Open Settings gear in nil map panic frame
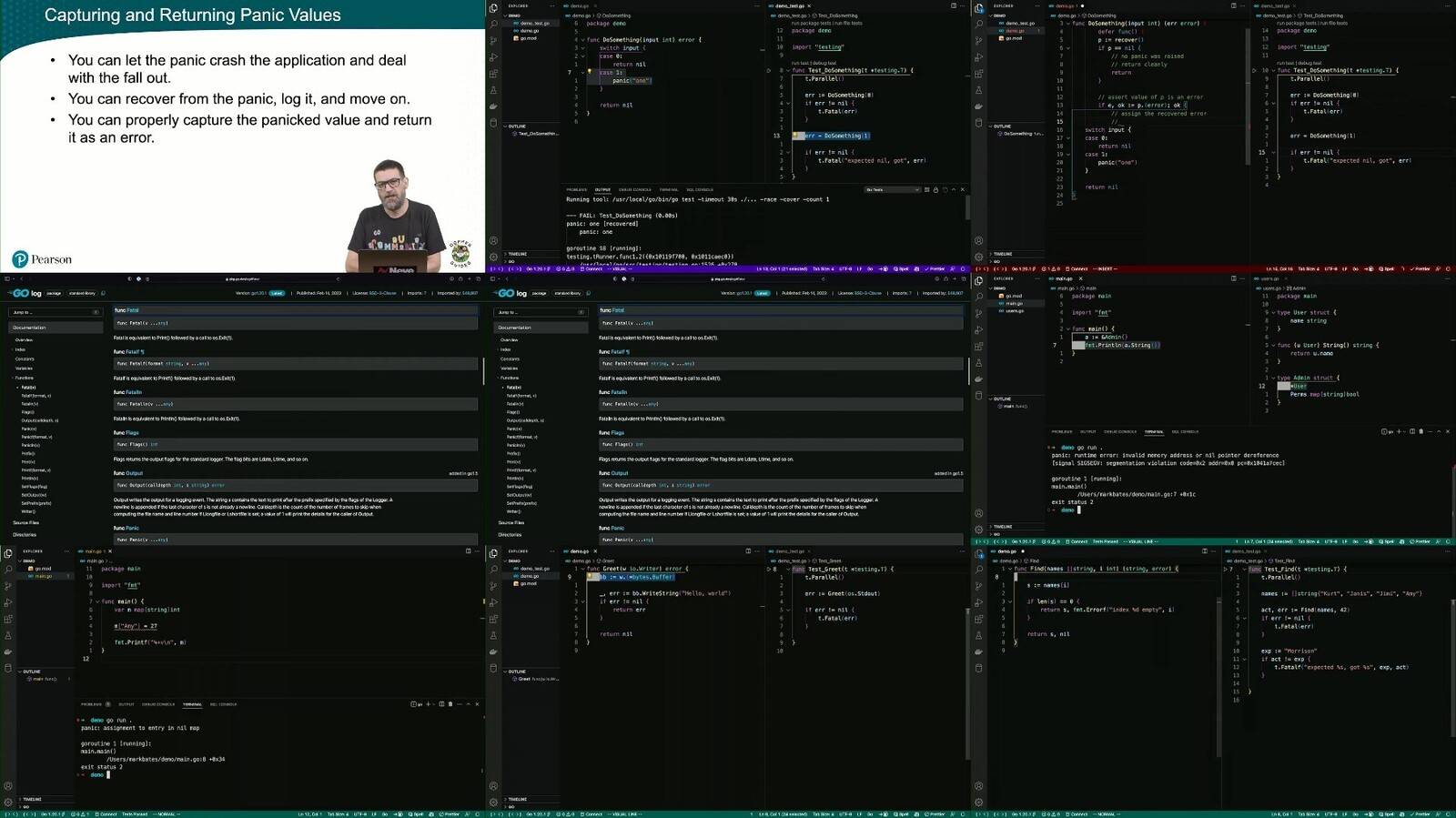 point(8,803)
